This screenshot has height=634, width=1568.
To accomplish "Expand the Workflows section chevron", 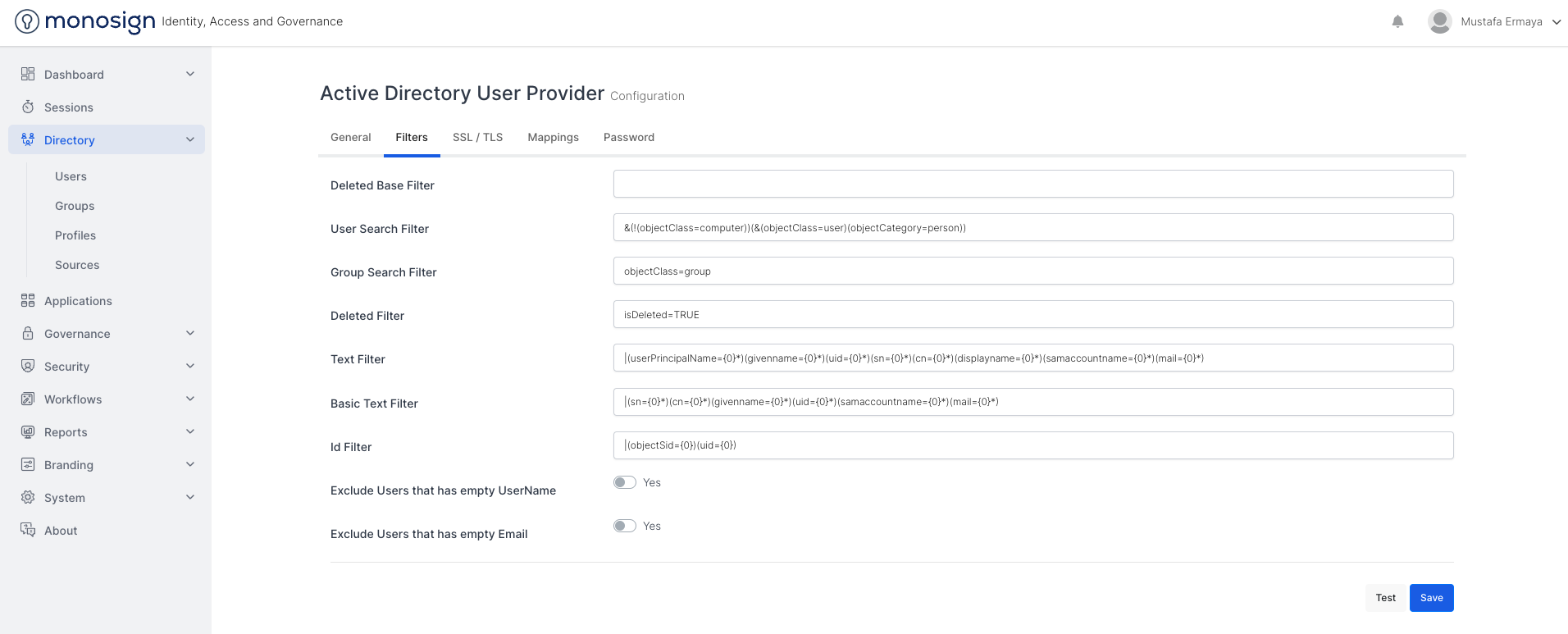I will [190, 399].
